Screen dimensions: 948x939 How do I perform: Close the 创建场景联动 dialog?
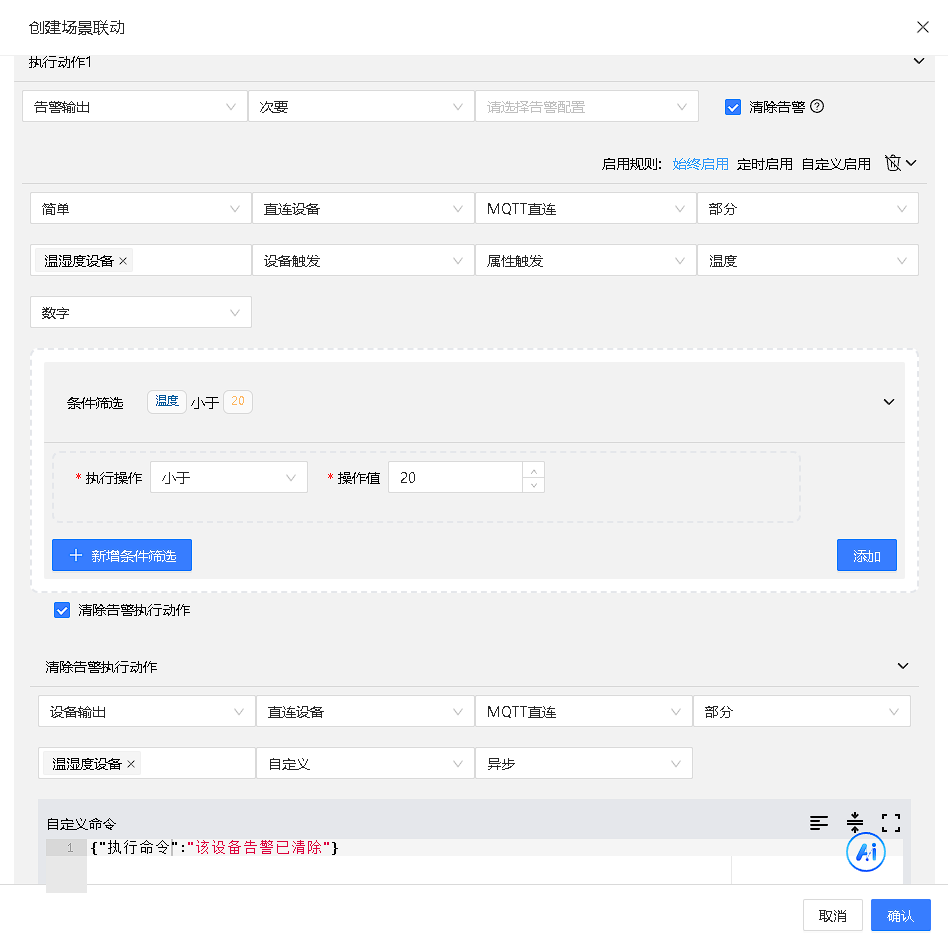pos(922,27)
